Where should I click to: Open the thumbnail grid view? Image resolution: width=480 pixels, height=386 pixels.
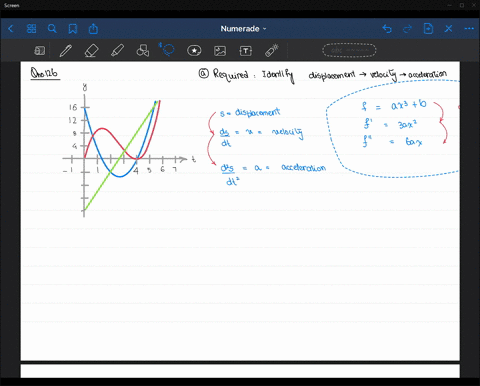(x=31, y=29)
